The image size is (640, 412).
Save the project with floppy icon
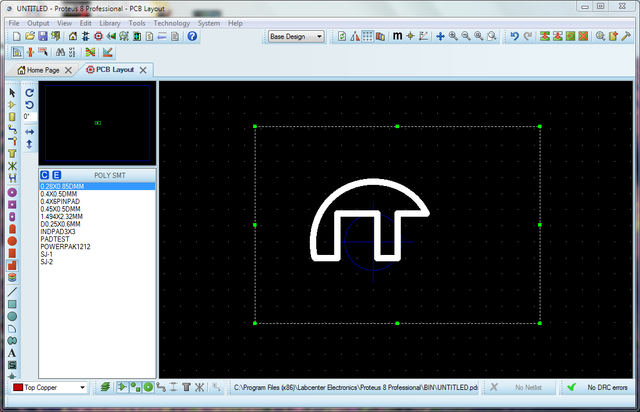pyautogui.click(x=42, y=36)
